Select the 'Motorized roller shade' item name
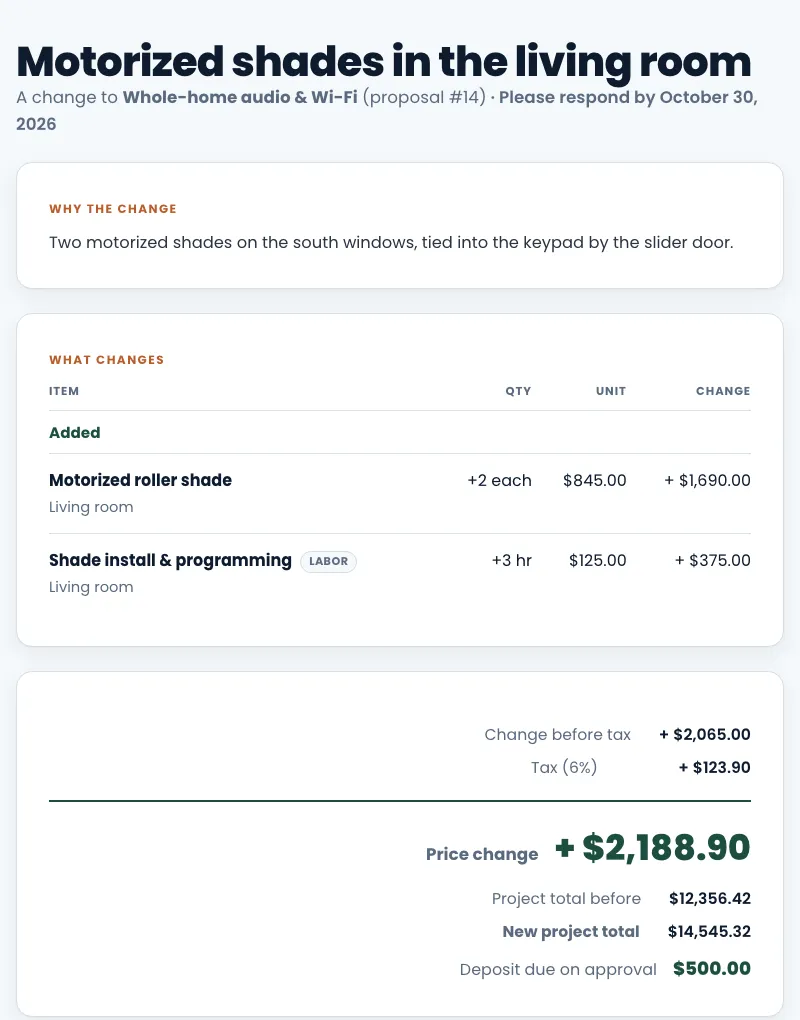The height and width of the screenshot is (1020, 800). click(140, 480)
